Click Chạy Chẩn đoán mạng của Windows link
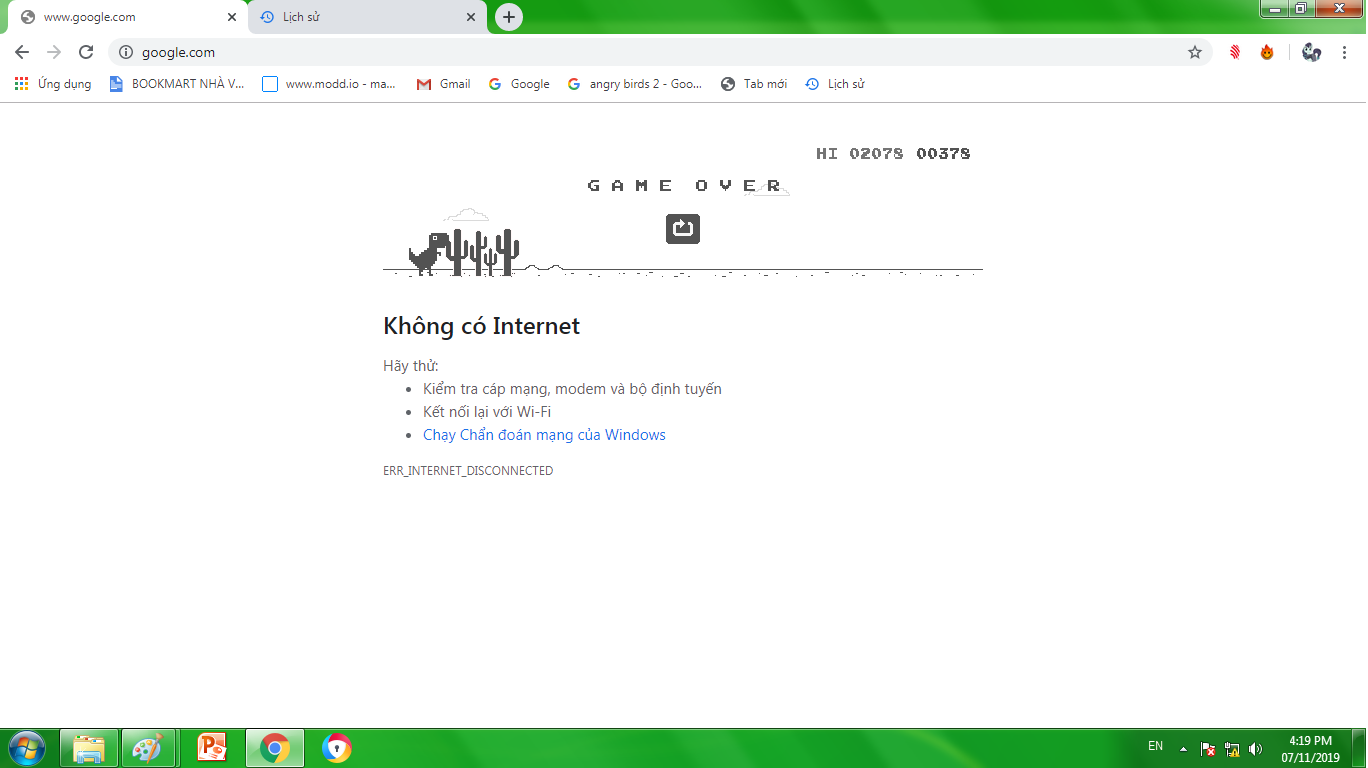Image resolution: width=1368 pixels, height=768 pixels. tap(544, 435)
